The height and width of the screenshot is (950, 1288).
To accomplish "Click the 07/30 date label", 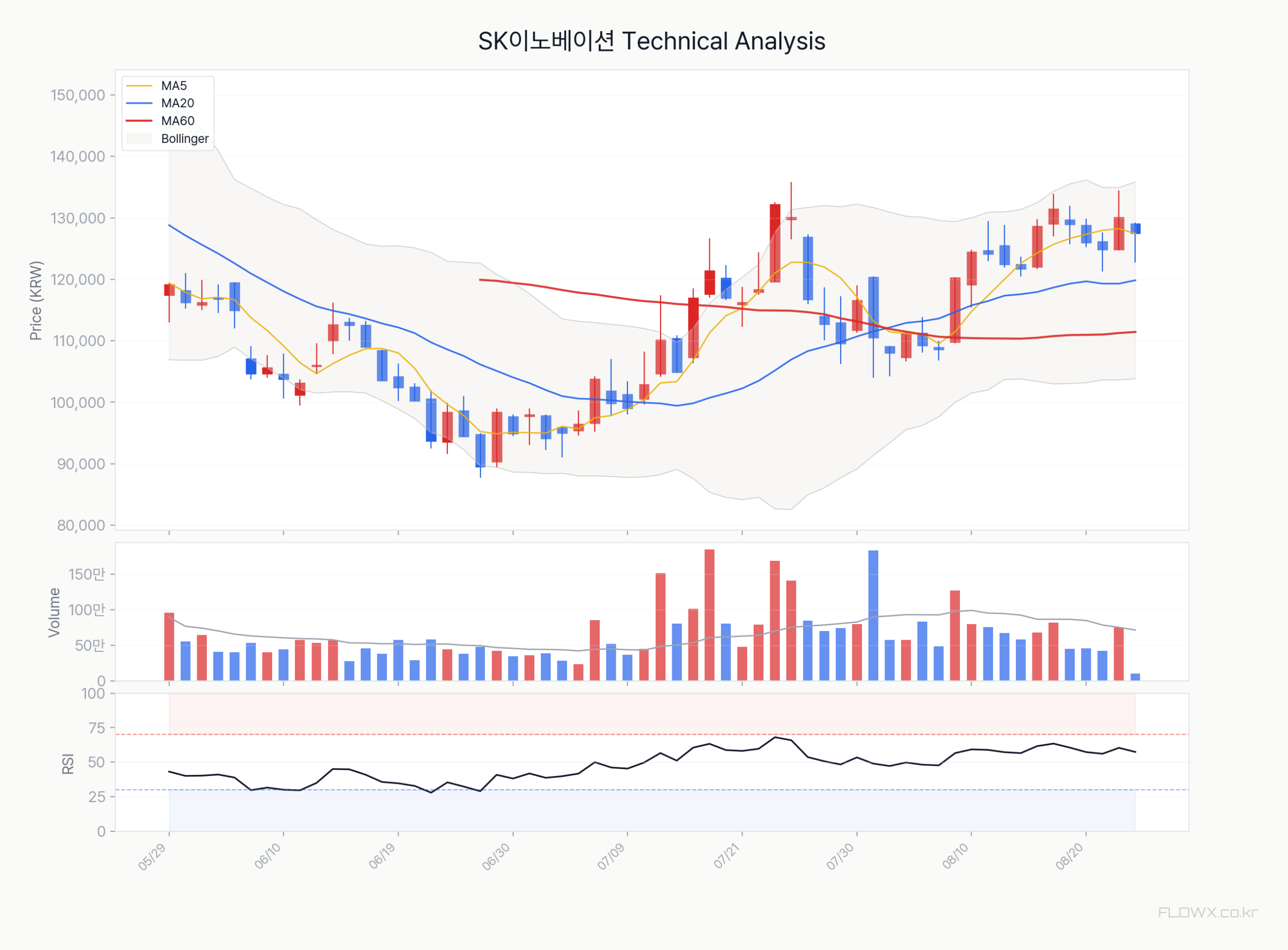I will [x=840, y=857].
